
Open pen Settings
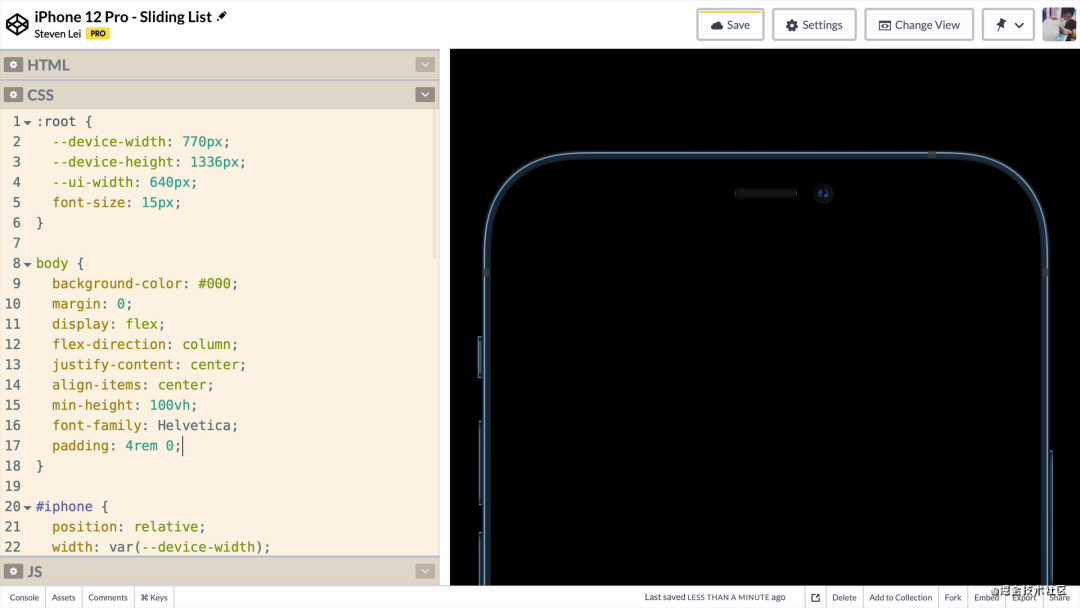(814, 25)
